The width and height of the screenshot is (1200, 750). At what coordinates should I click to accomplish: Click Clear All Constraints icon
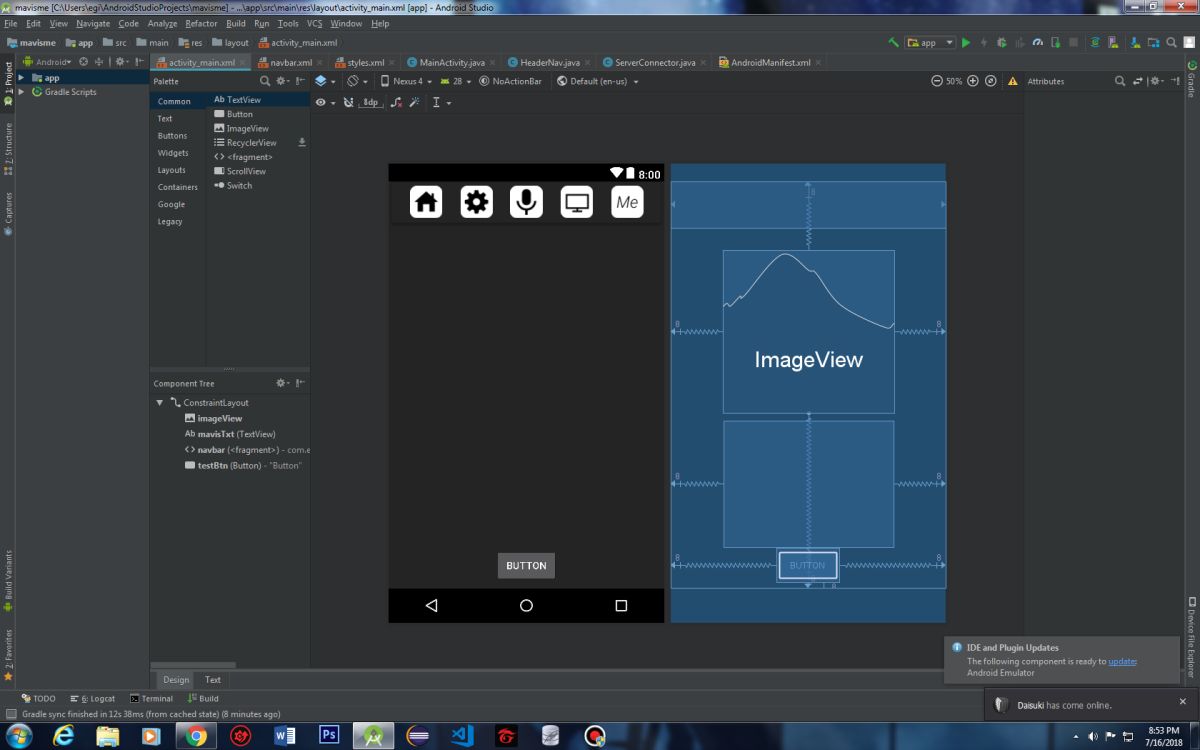396,102
